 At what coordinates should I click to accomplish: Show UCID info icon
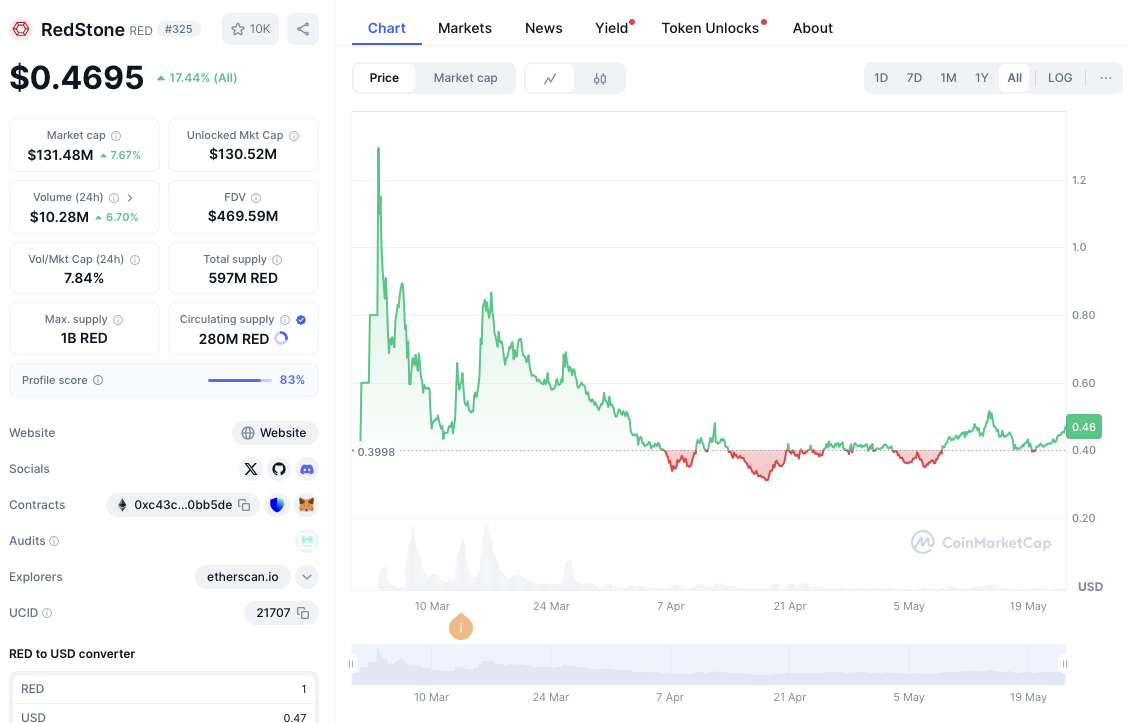[x=47, y=613]
